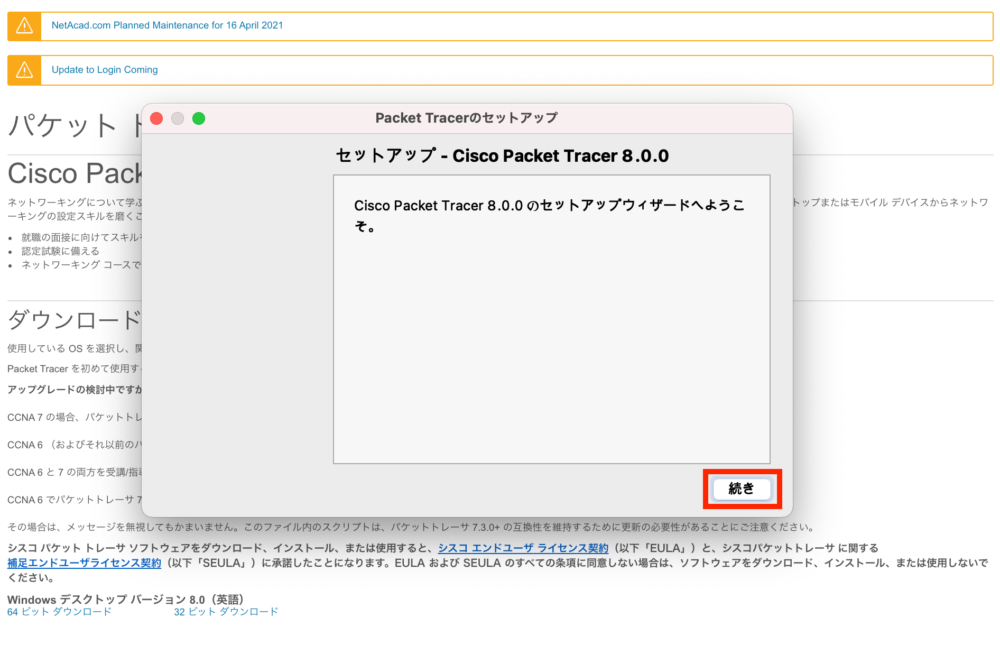Click the warning icon beside the NetAcad Planned Maintenance notice
Image resolution: width=1000 pixels, height=645 pixels.
tap(24, 26)
